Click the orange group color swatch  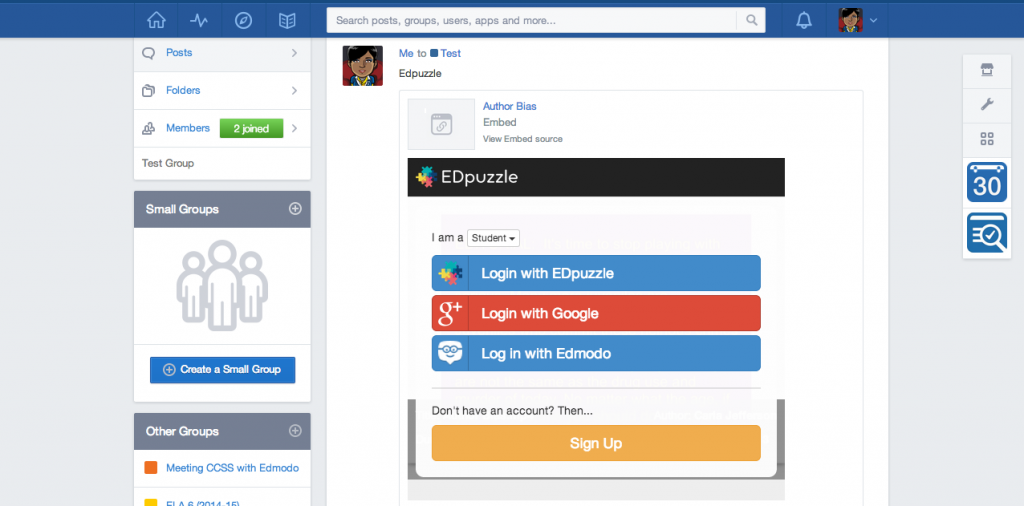[x=150, y=468]
